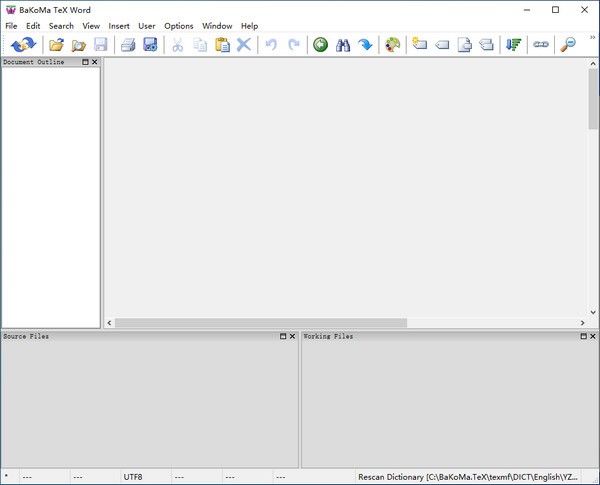Close the Source Files panel

[x=292, y=336]
